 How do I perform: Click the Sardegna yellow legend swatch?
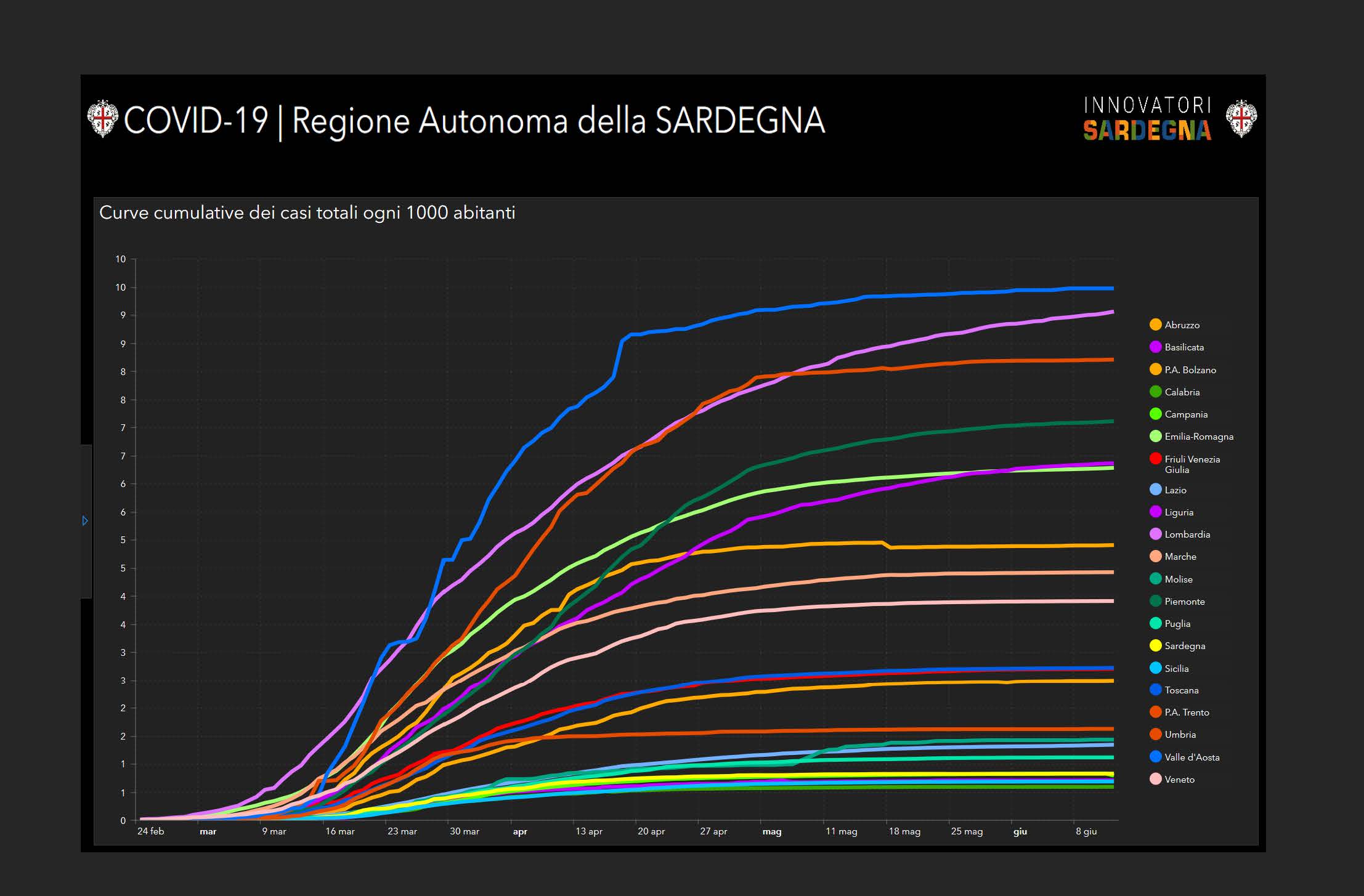pos(1156,645)
